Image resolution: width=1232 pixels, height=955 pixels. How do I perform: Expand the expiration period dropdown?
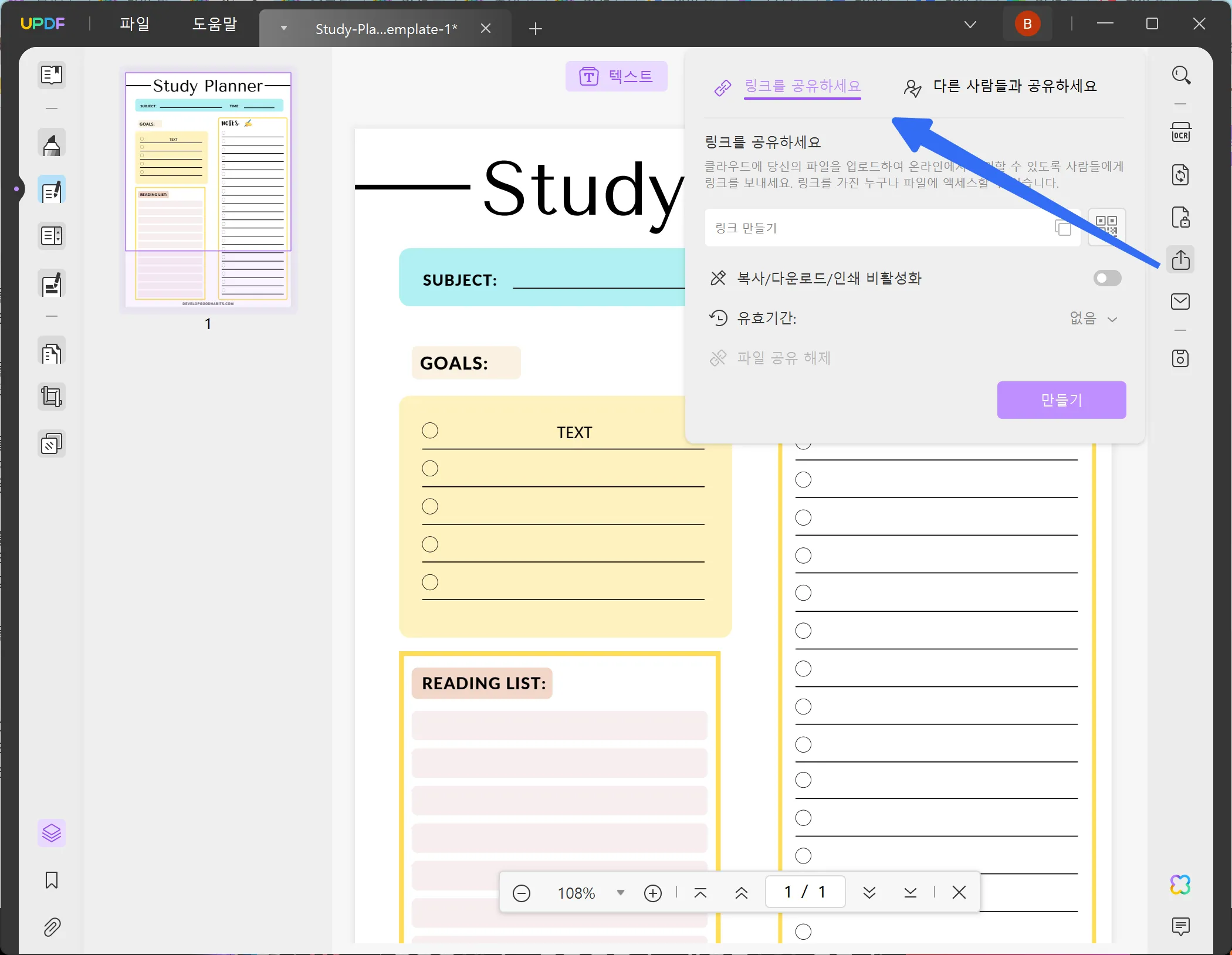click(x=1094, y=319)
